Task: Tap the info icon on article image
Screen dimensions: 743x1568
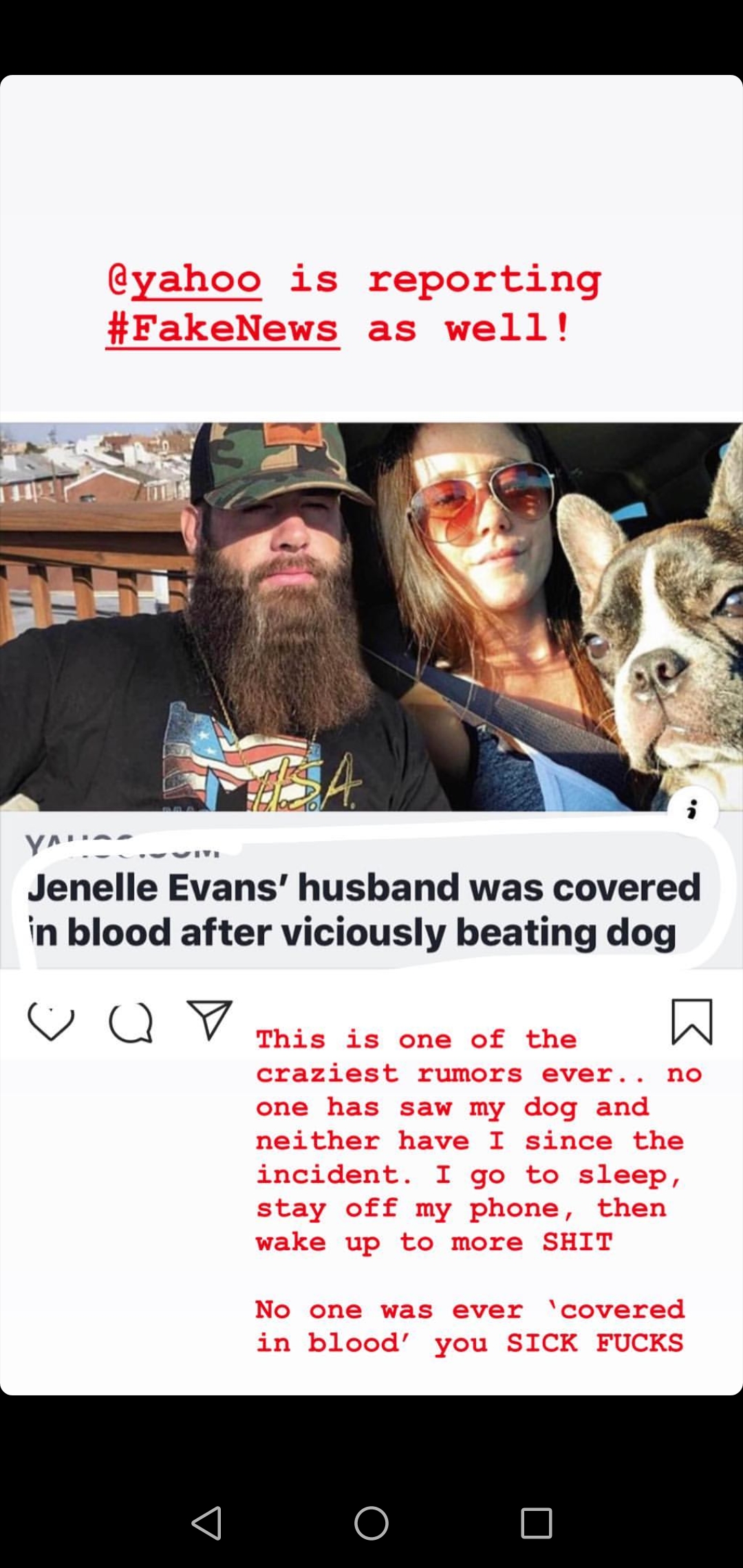Action: pos(693,810)
